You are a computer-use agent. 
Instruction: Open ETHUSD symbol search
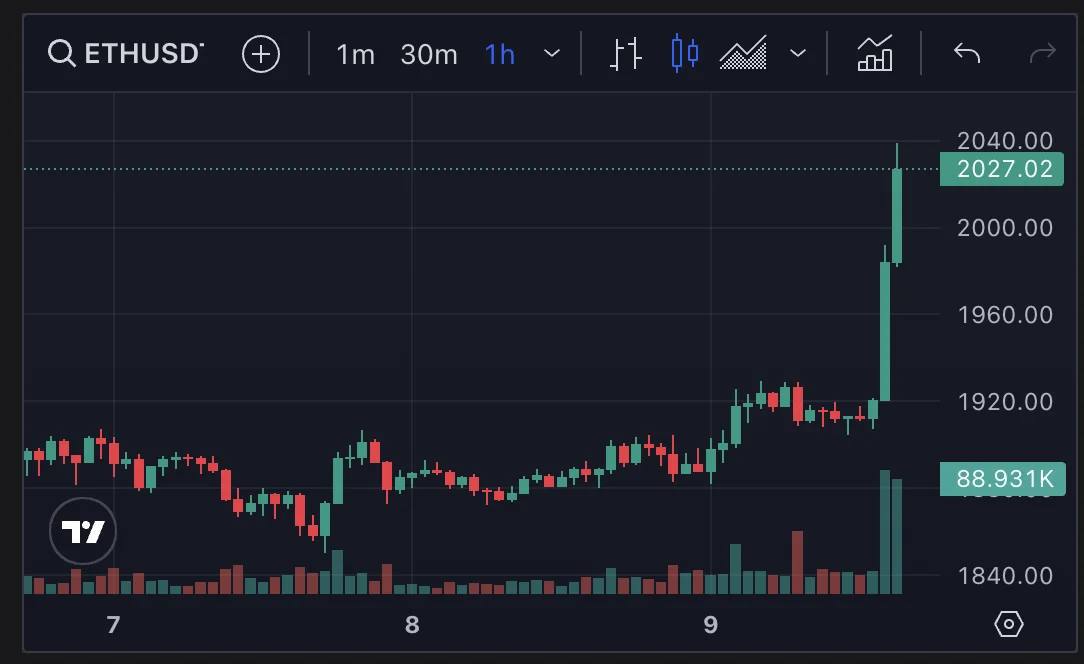(127, 53)
